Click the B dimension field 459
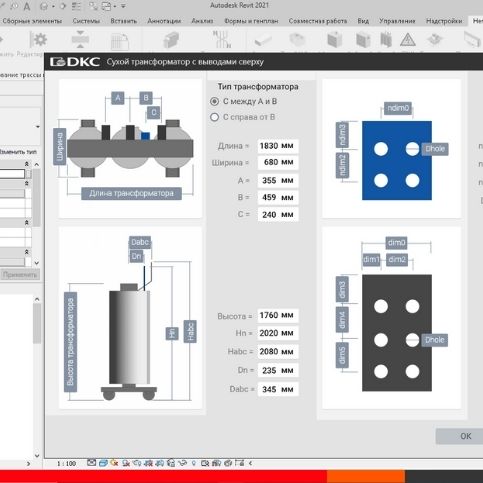Viewport: 483px width, 483px height. [278, 197]
